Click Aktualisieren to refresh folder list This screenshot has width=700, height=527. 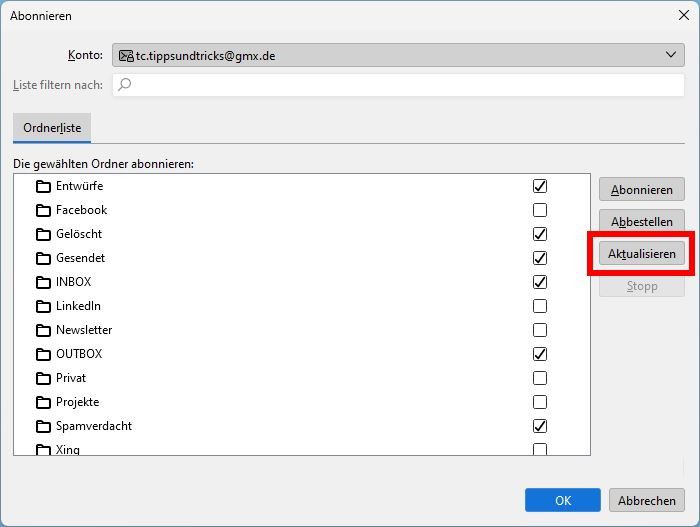coord(642,254)
